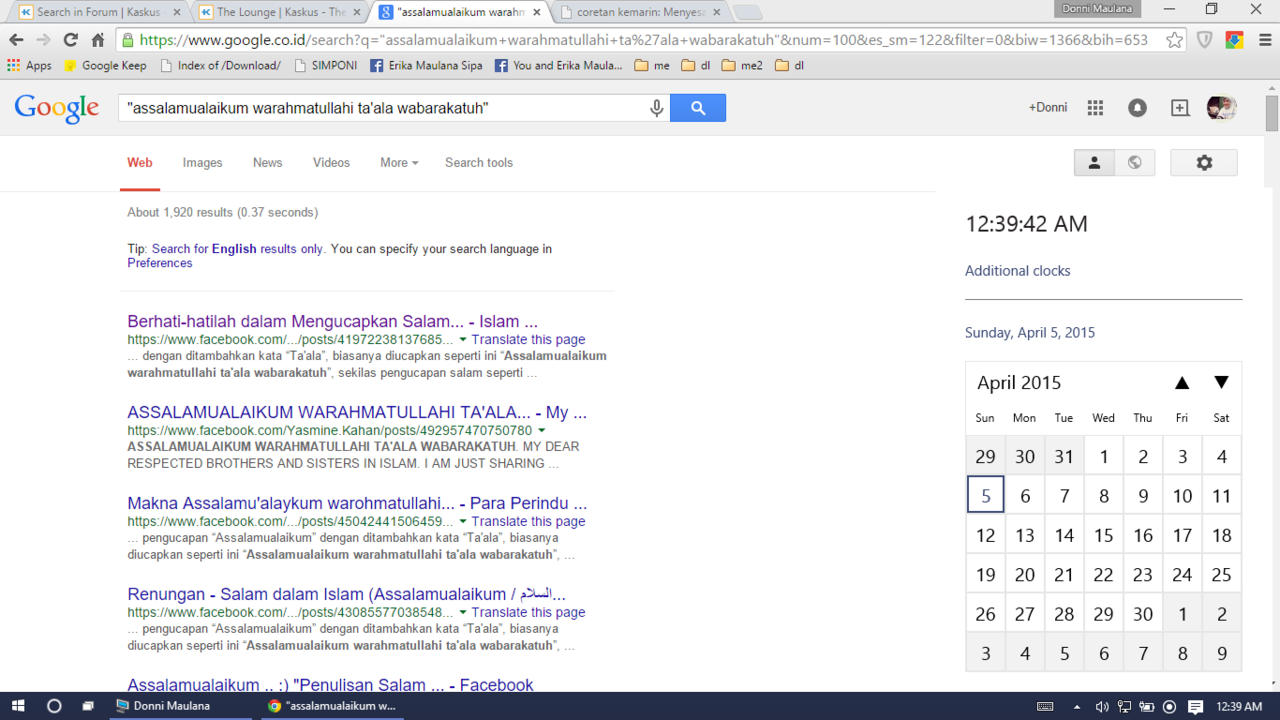Open Google+ notifications bell

tap(1137, 108)
